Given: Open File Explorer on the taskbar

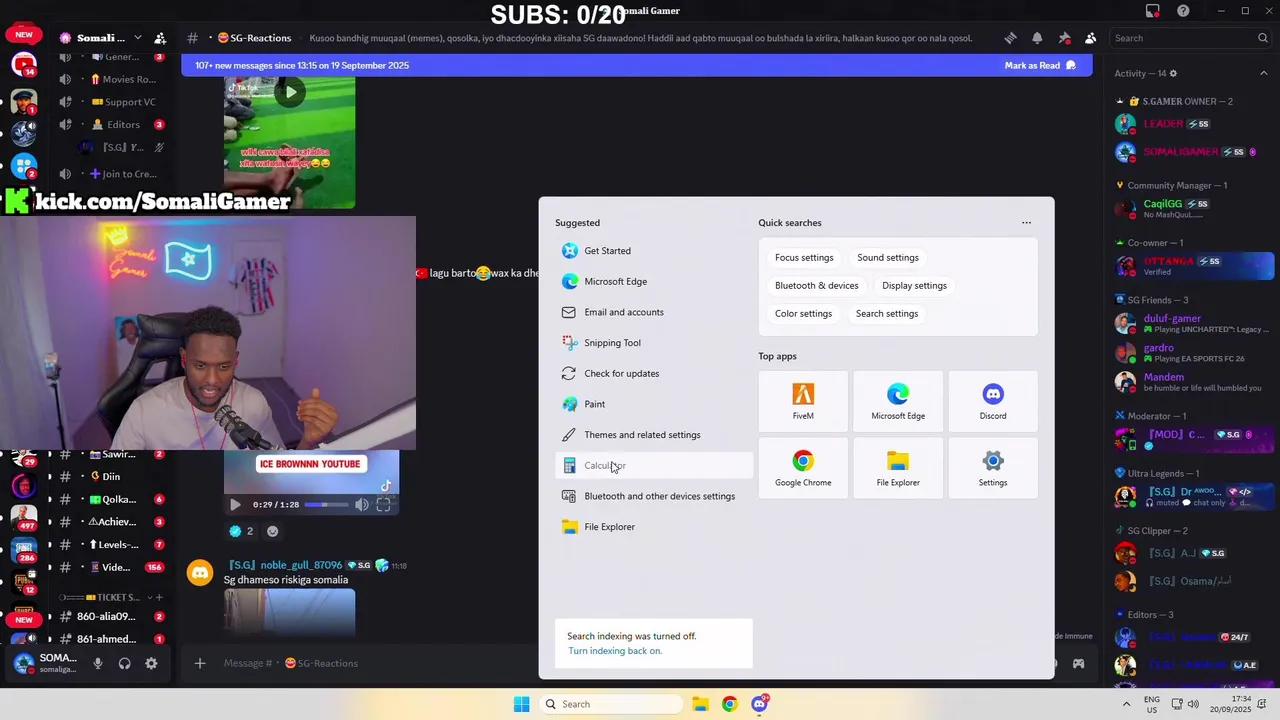Looking at the screenshot, I should pos(700,704).
